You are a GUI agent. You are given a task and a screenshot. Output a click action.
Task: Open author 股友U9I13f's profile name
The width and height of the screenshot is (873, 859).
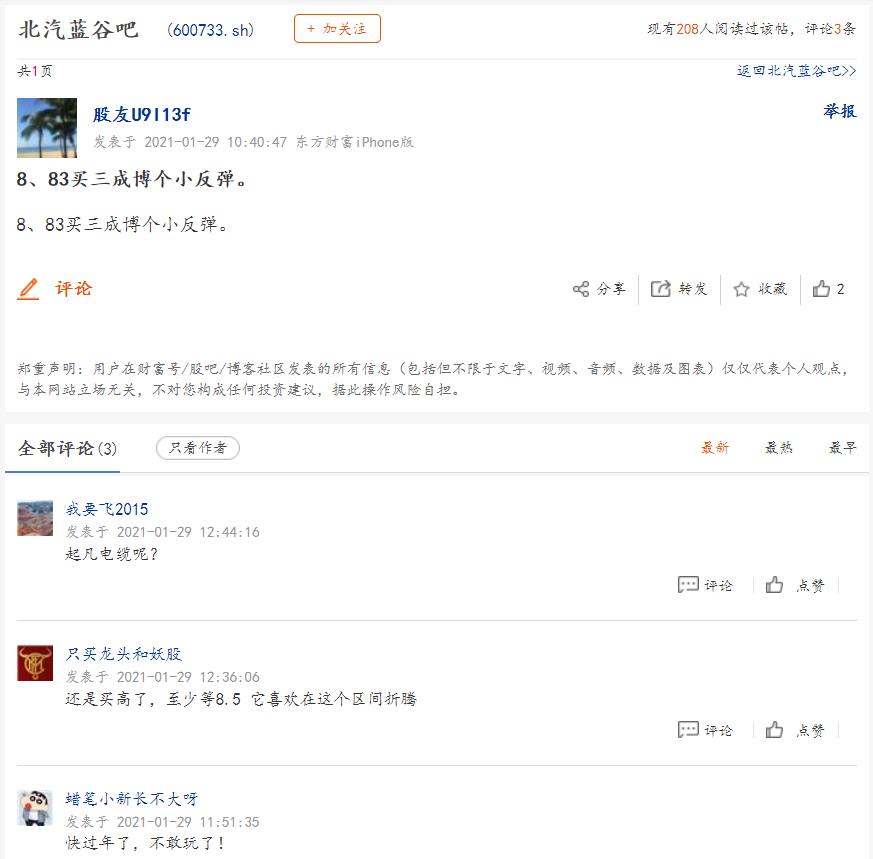[141, 114]
